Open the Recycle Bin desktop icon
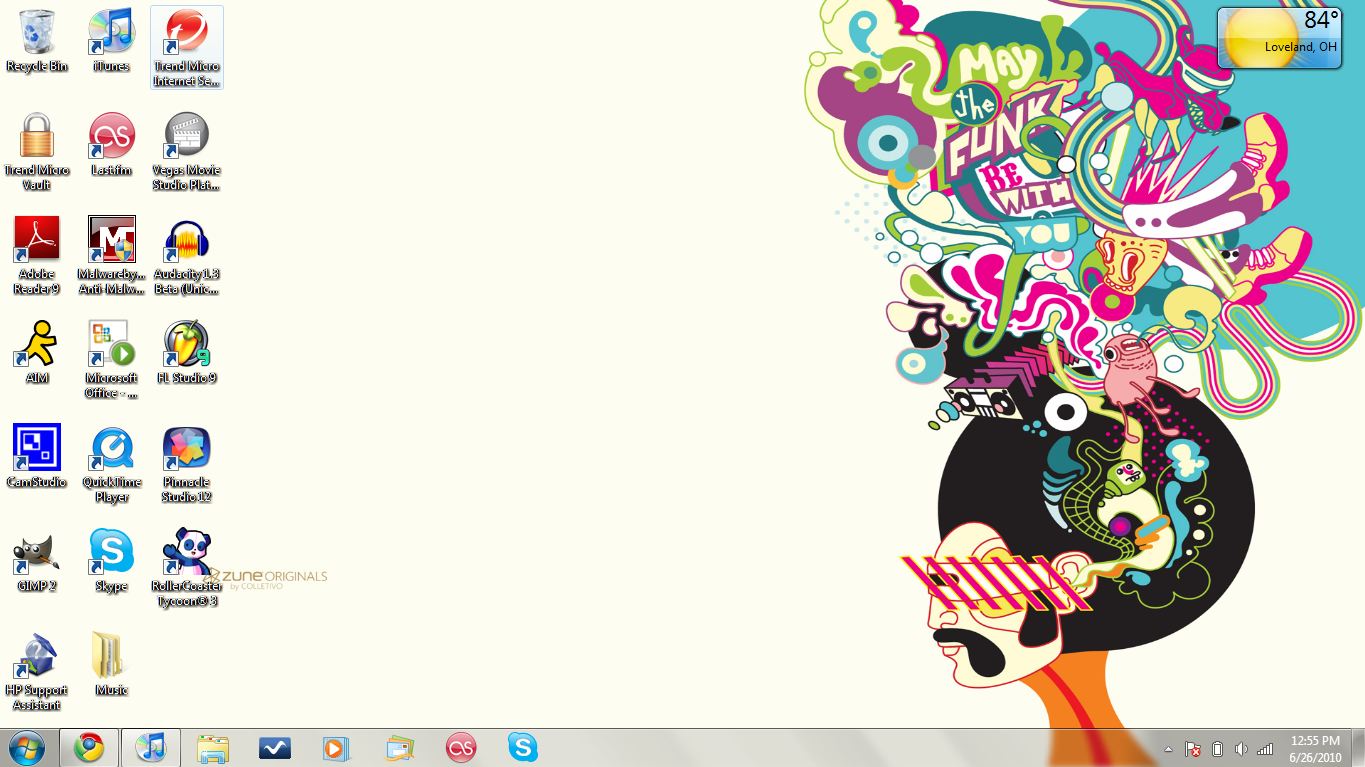The image size is (1365, 767). tap(37, 34)
